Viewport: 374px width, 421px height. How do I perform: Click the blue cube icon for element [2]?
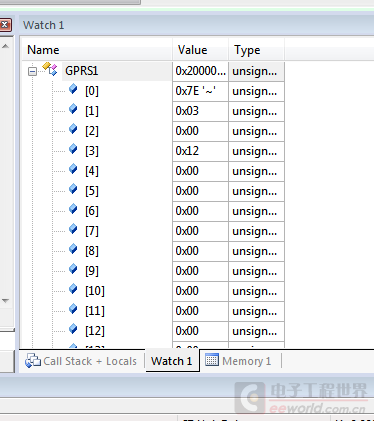click(73, 129)
